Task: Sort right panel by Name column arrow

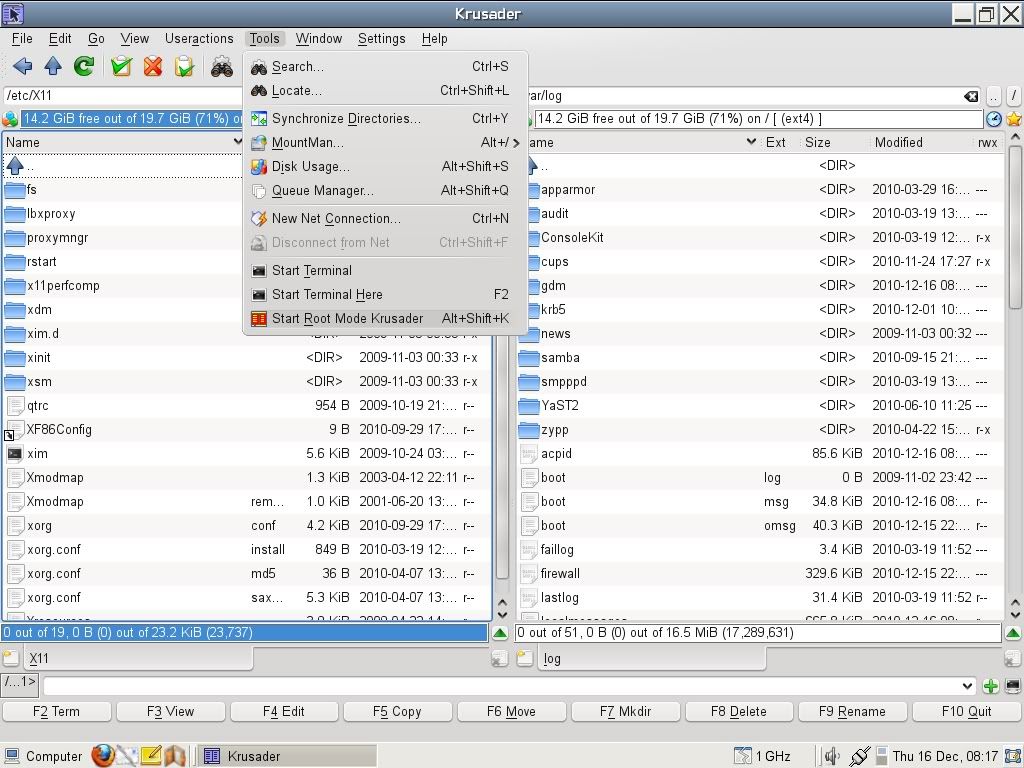Action: (x=751, y=142)
